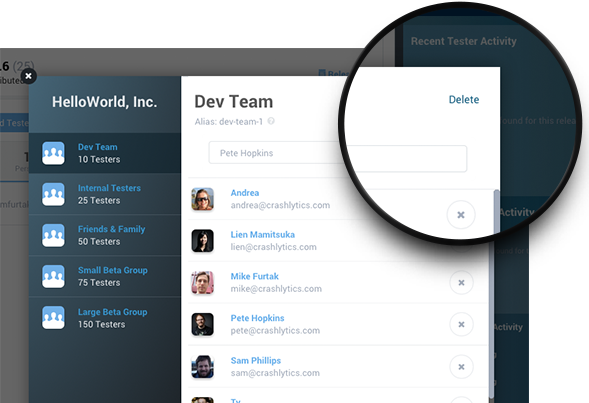Image resolution: width=589 pixels, height=403 pixels.
Task: Click the Large Beta Group icon
Action: click(53, 317)
